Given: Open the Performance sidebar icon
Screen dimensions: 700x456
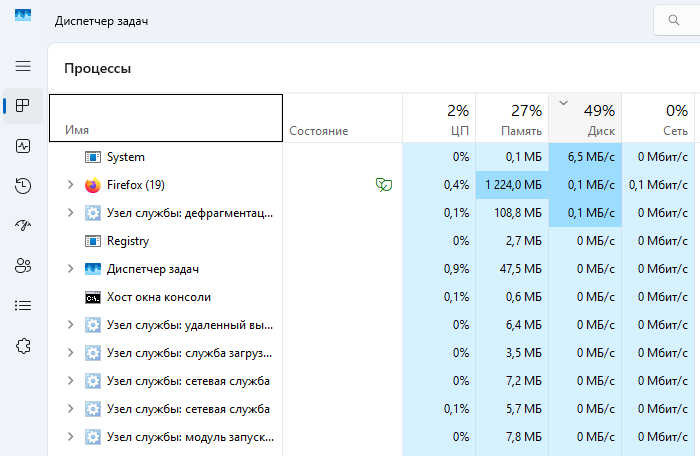Looking at the screenshot, I should click(23, 146).
